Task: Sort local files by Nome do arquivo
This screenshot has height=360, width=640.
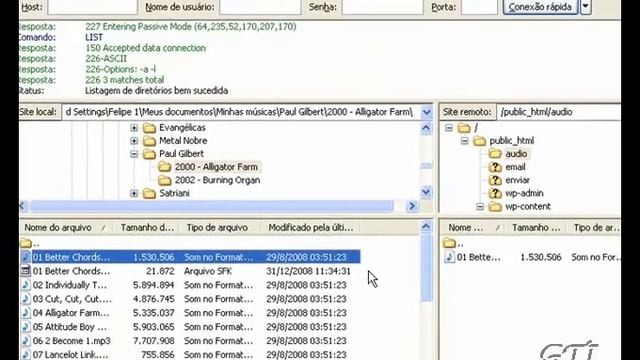Action: [66, 228]
